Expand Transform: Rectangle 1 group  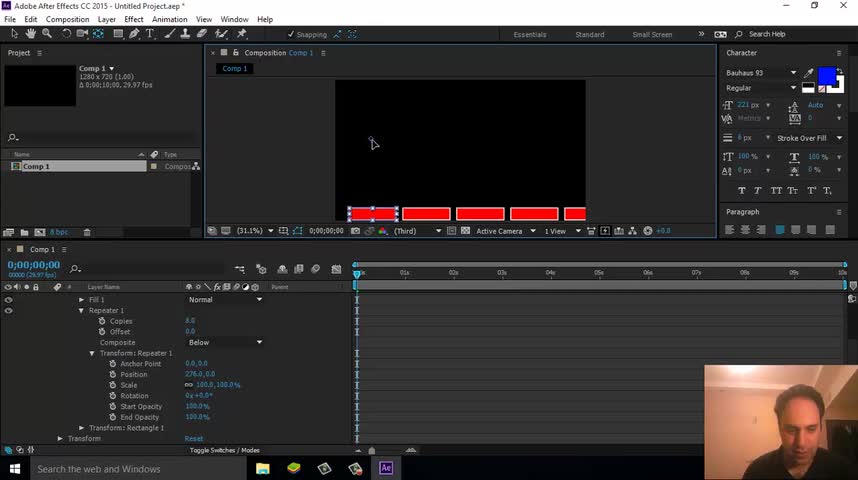[81, 428]
